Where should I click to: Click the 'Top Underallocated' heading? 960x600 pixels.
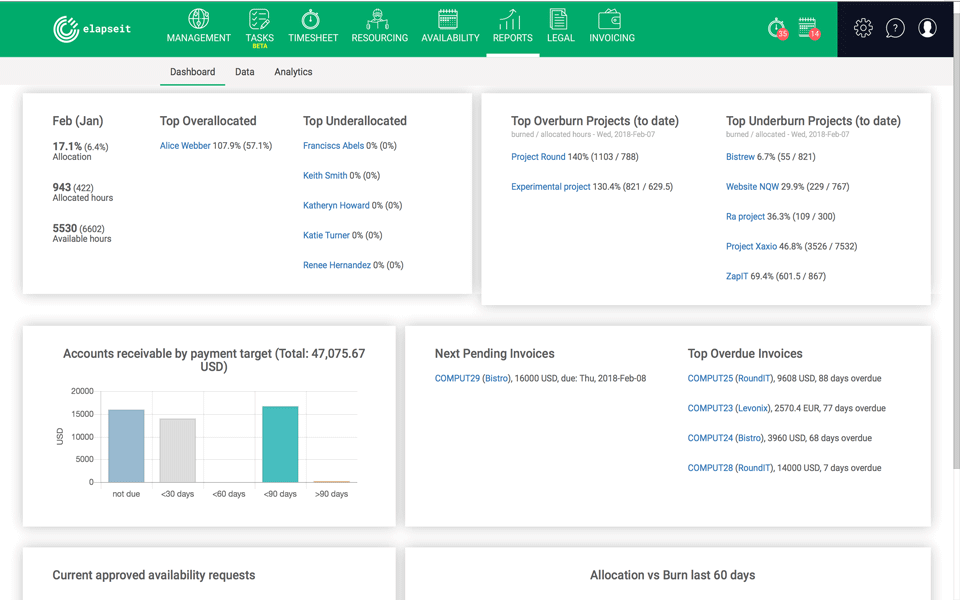[354, 121]
